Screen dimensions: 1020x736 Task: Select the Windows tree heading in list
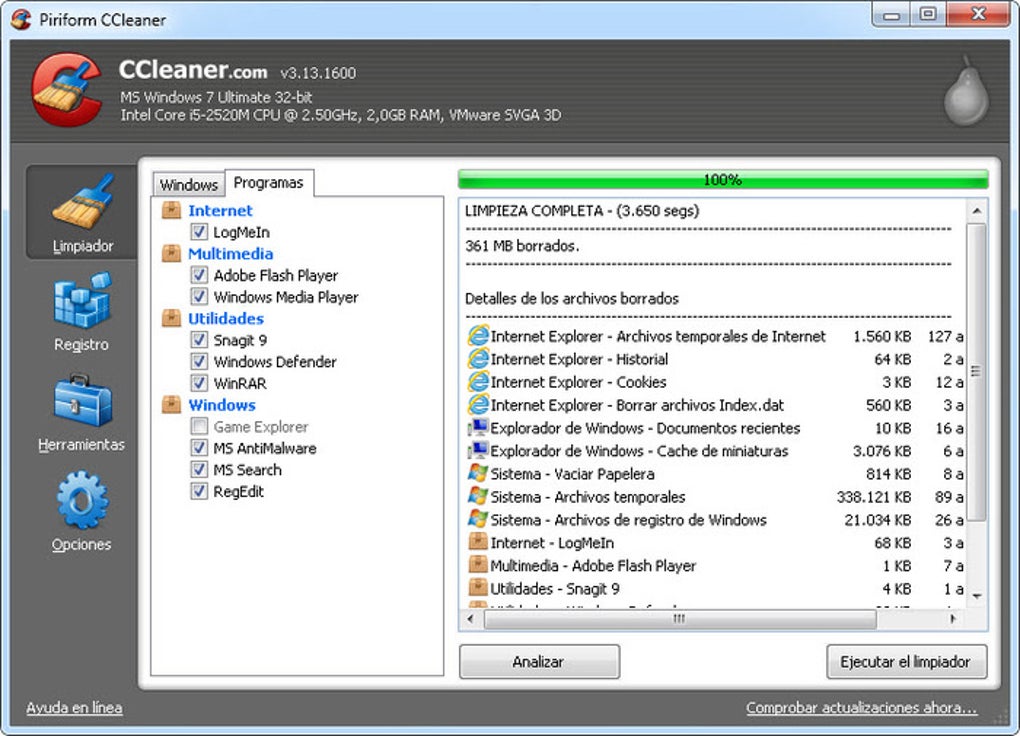tap(222, 405)
